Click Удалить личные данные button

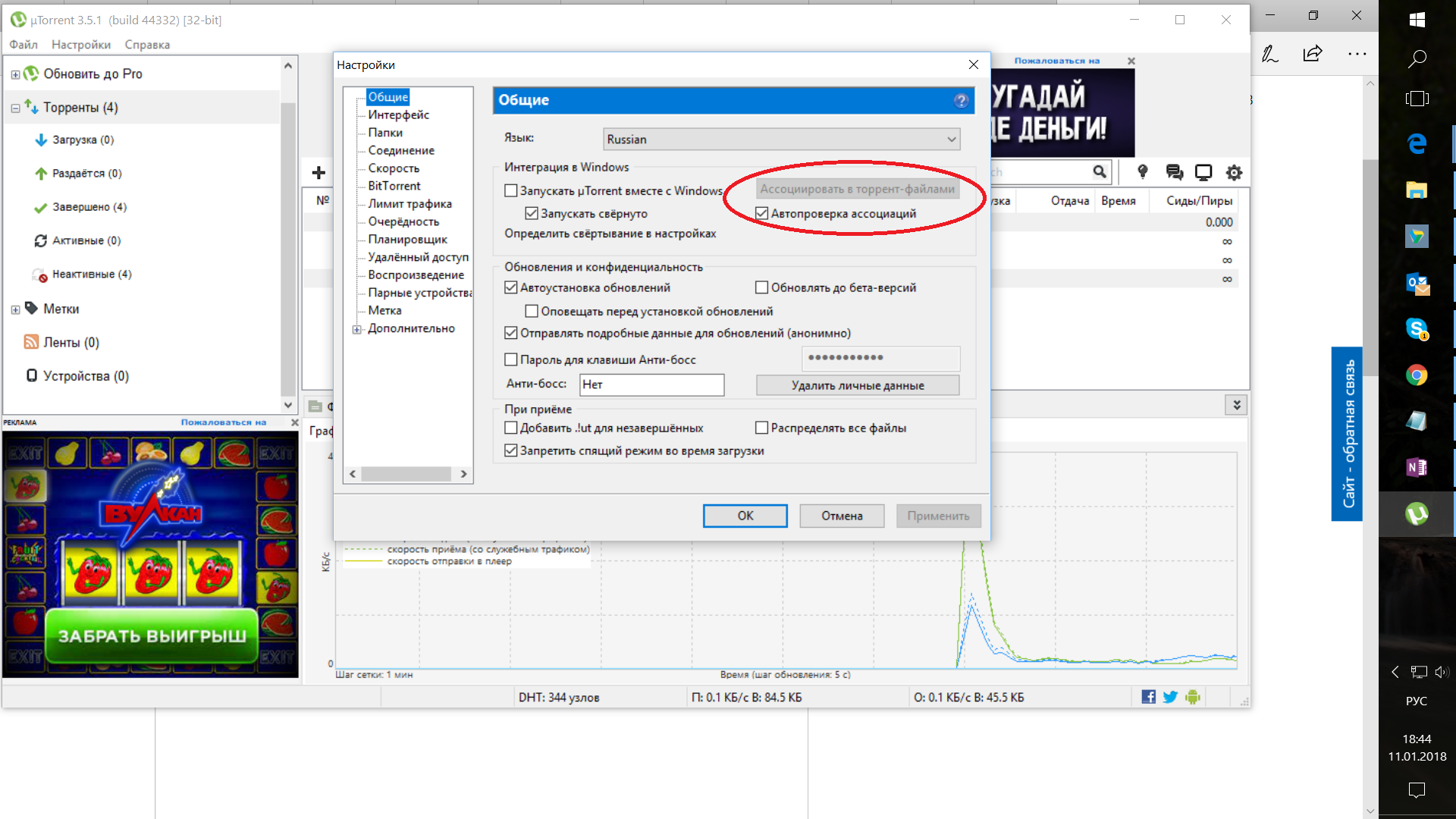(858, 385)
